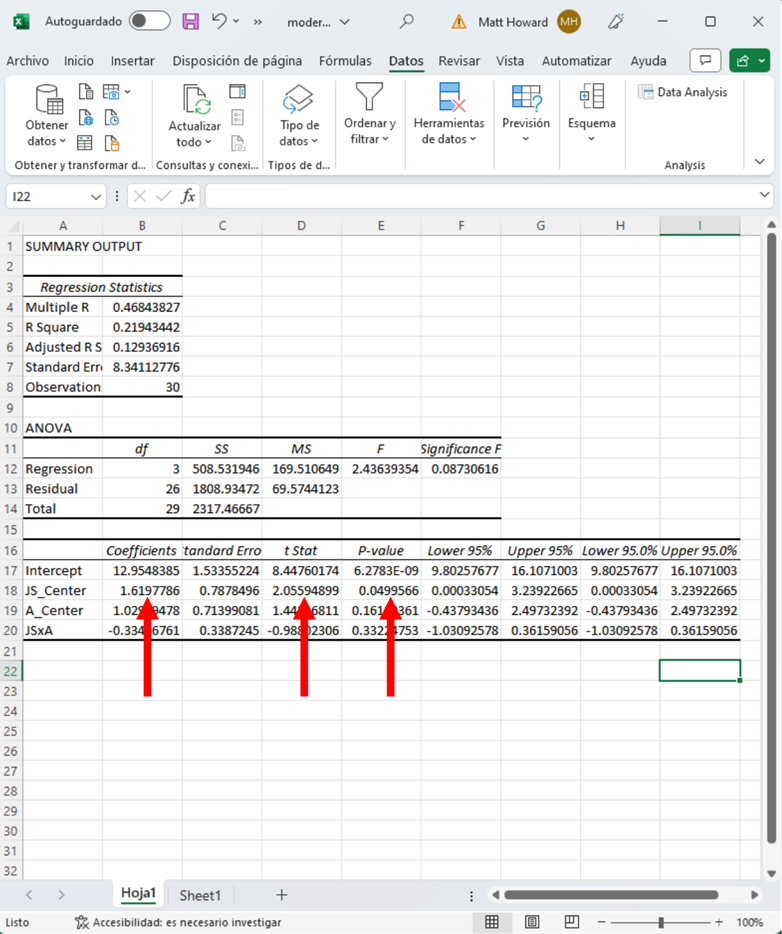This screenshot has width=782, height=934.
Task: Switch to Sheet1 worksheet tab
Action: 200,895
